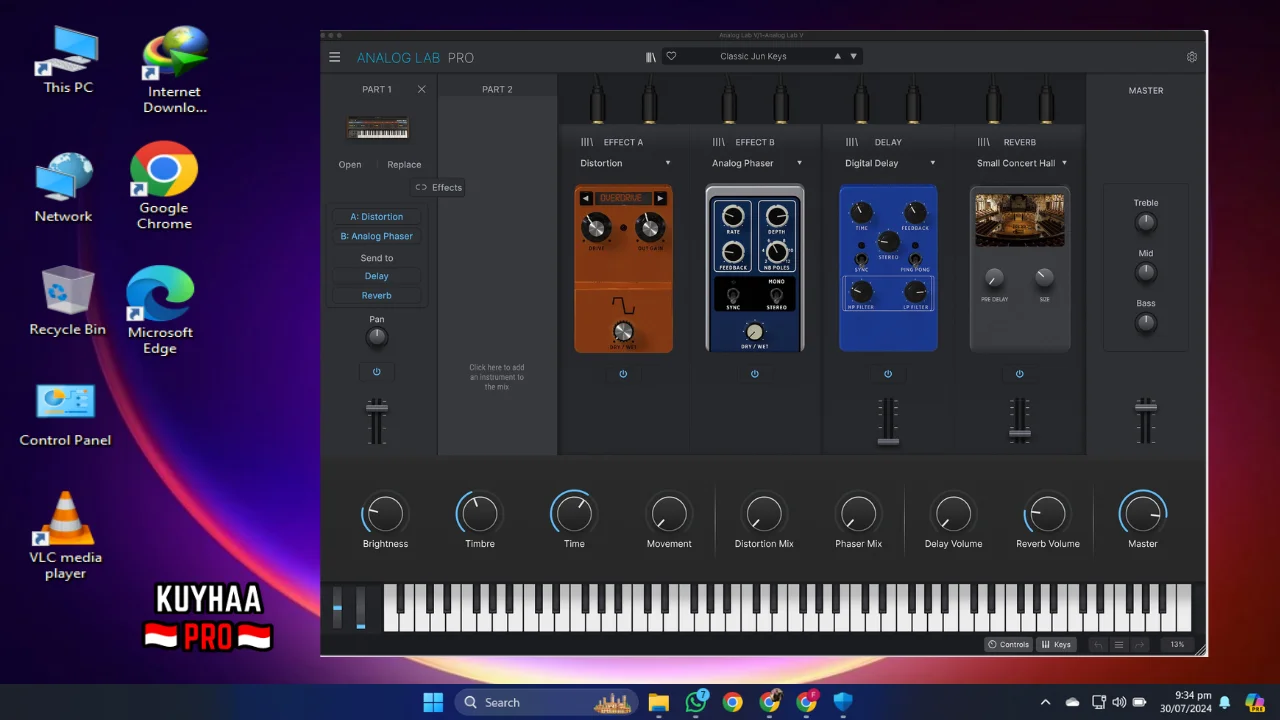This screenshot has height=720, width=1280.
Task: Collapse the Effects section in Part 1
Action: (x=438, y=187)
